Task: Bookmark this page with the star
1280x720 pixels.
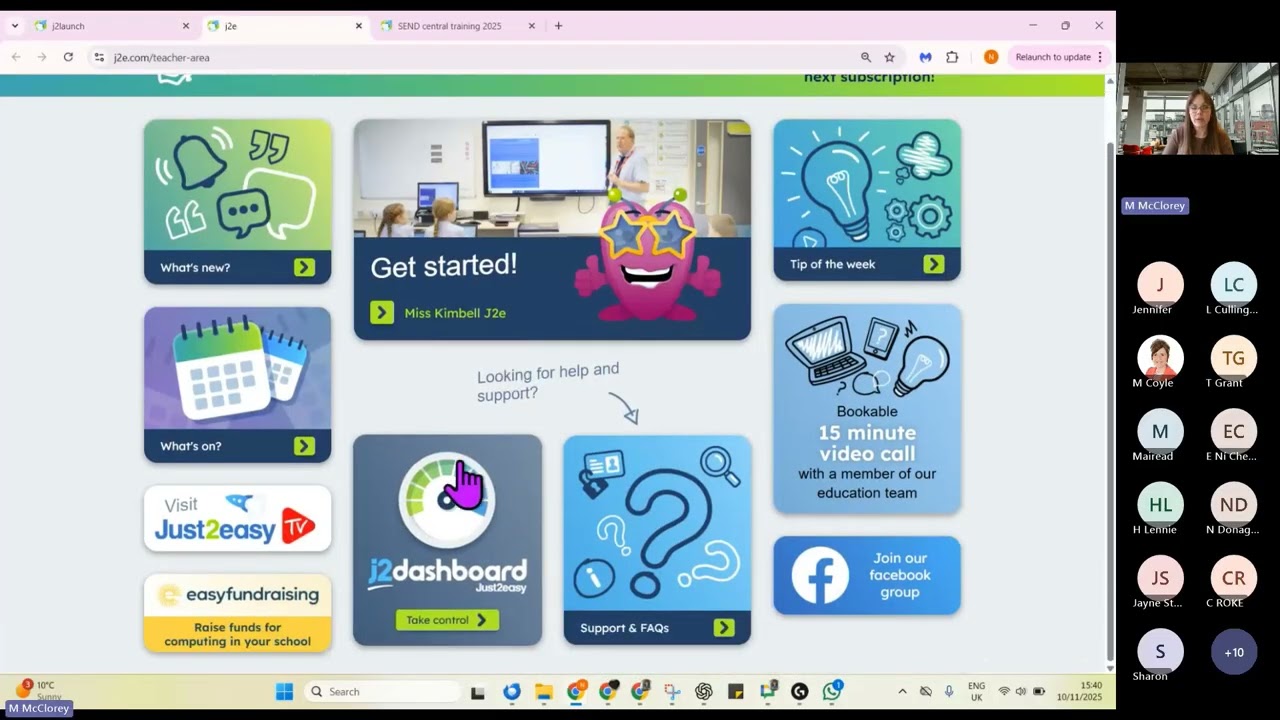Action: [889, 57]
